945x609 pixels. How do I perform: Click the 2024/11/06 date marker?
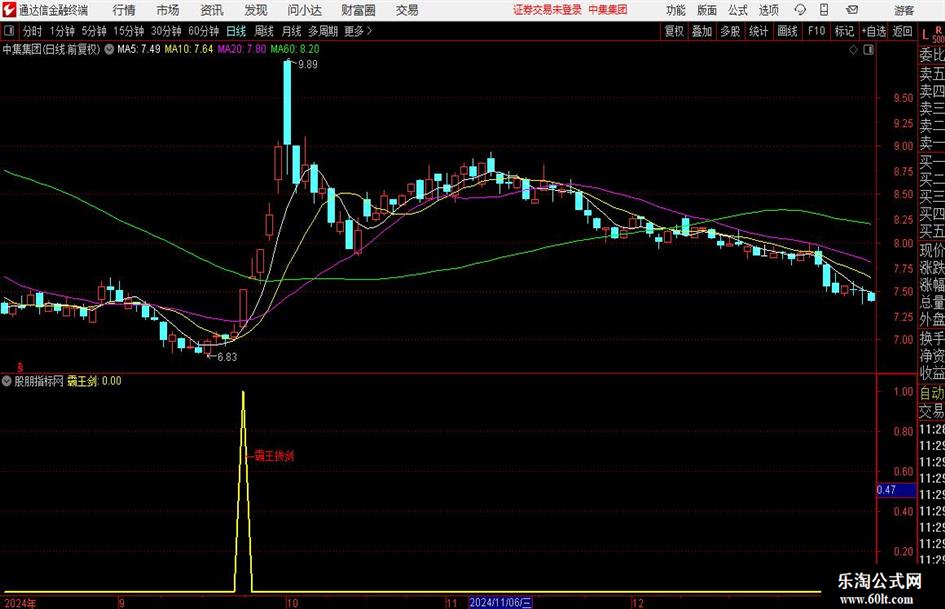[x=500, y=602]
